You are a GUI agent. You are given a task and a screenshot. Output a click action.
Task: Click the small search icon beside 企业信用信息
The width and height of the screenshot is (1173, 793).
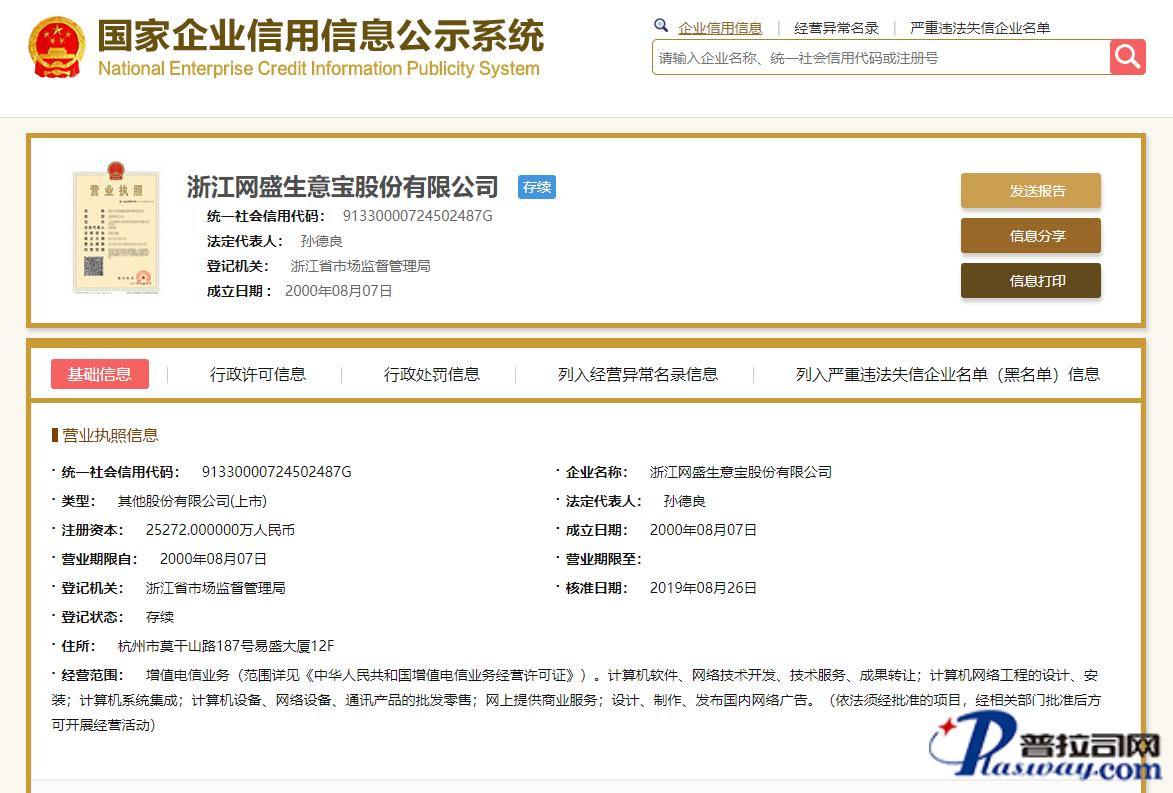click(661, 26)
